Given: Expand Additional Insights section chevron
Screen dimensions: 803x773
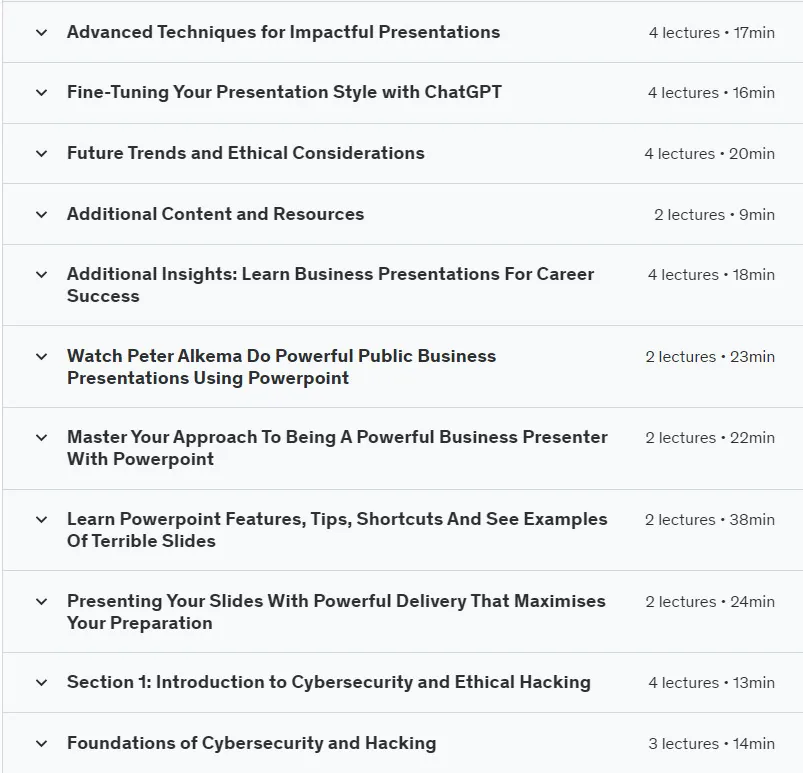Looking at the screenshot, I should point(41,275).
